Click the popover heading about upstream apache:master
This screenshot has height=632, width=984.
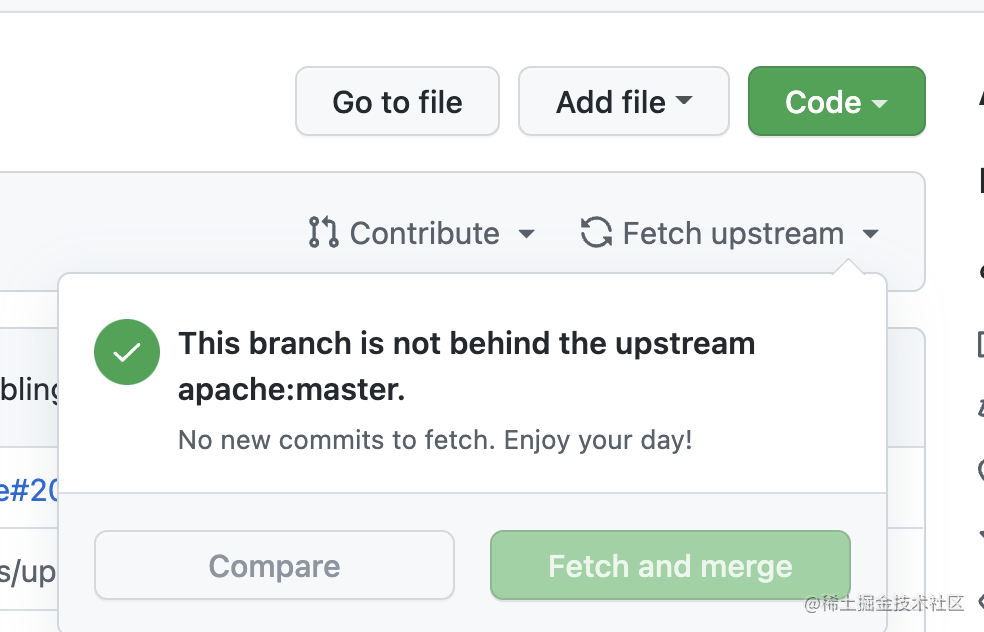click(466, 365)
